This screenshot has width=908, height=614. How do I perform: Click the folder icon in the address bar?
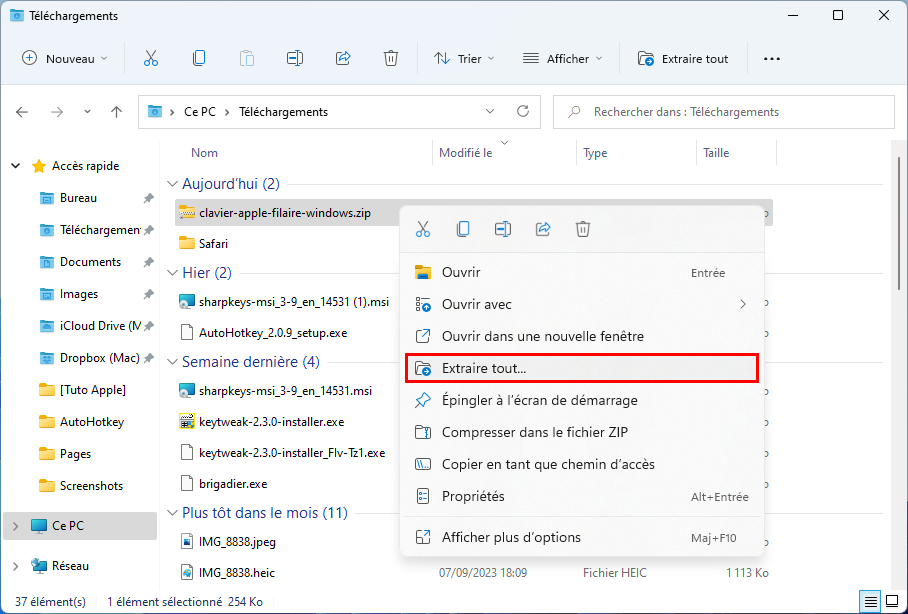(x=155, y=111)
